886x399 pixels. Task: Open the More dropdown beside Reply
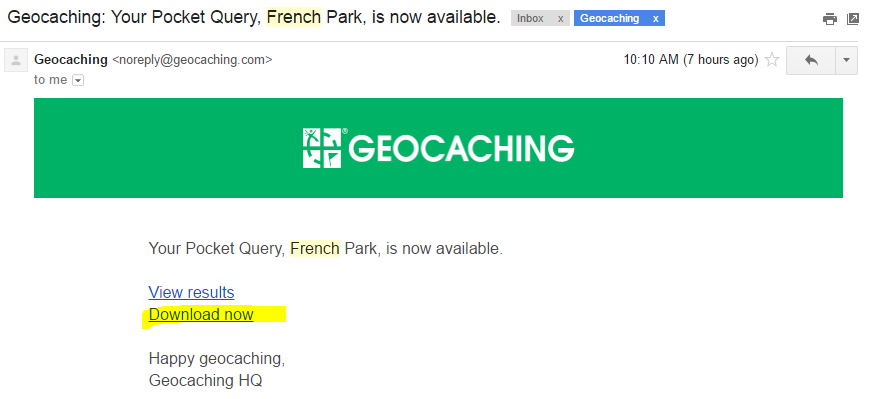coord(846,60)
